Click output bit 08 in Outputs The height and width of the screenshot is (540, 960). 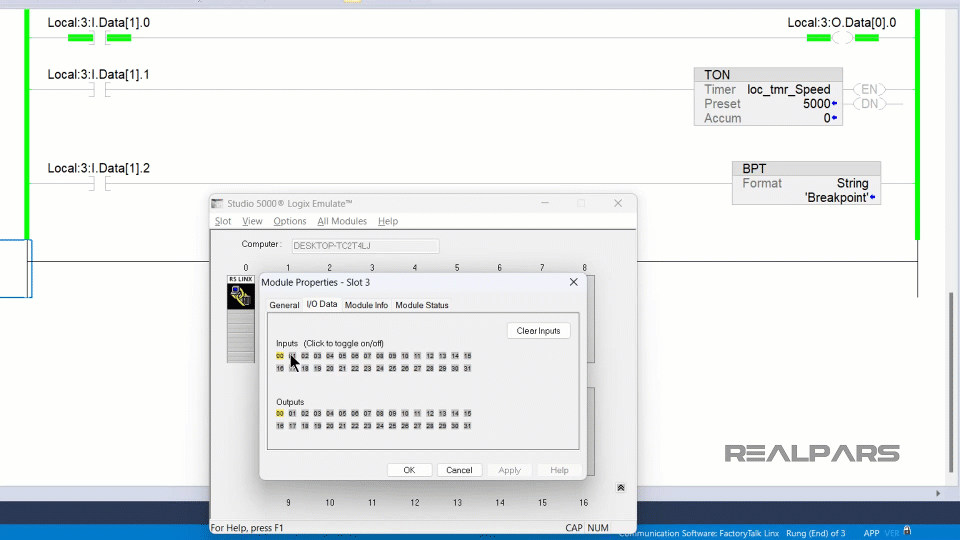click(380, 414)
